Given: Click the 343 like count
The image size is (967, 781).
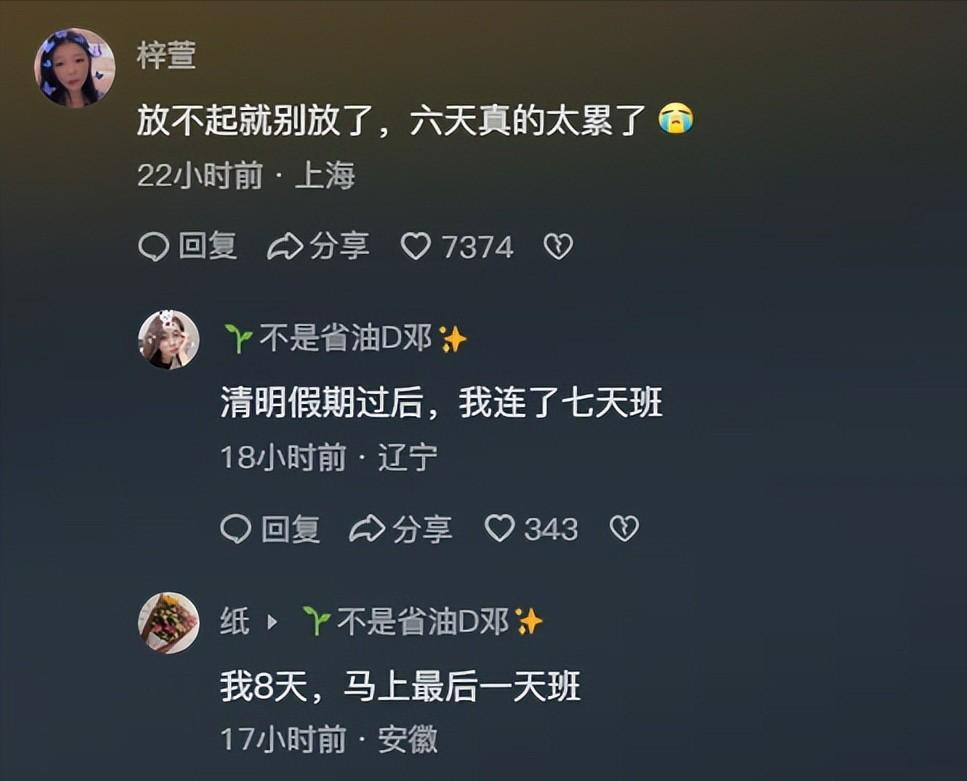Looking at the screenshot, I should pos(551,529).
